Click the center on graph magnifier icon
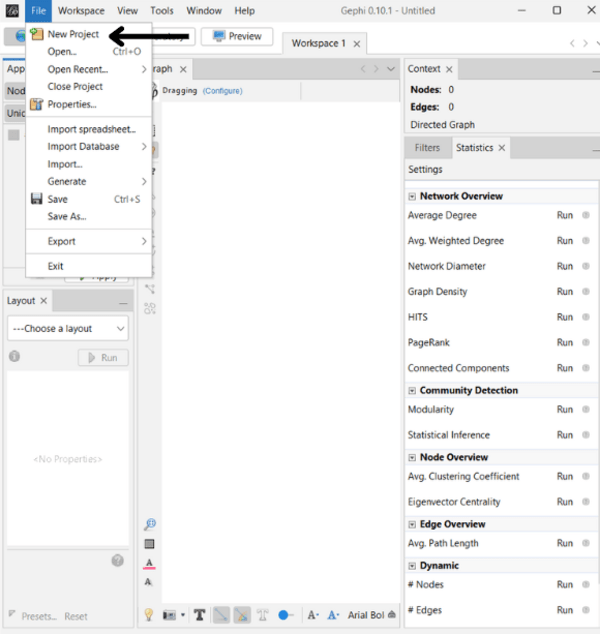The width and height of the screenshot is (600, 634). tap(150, 524)
